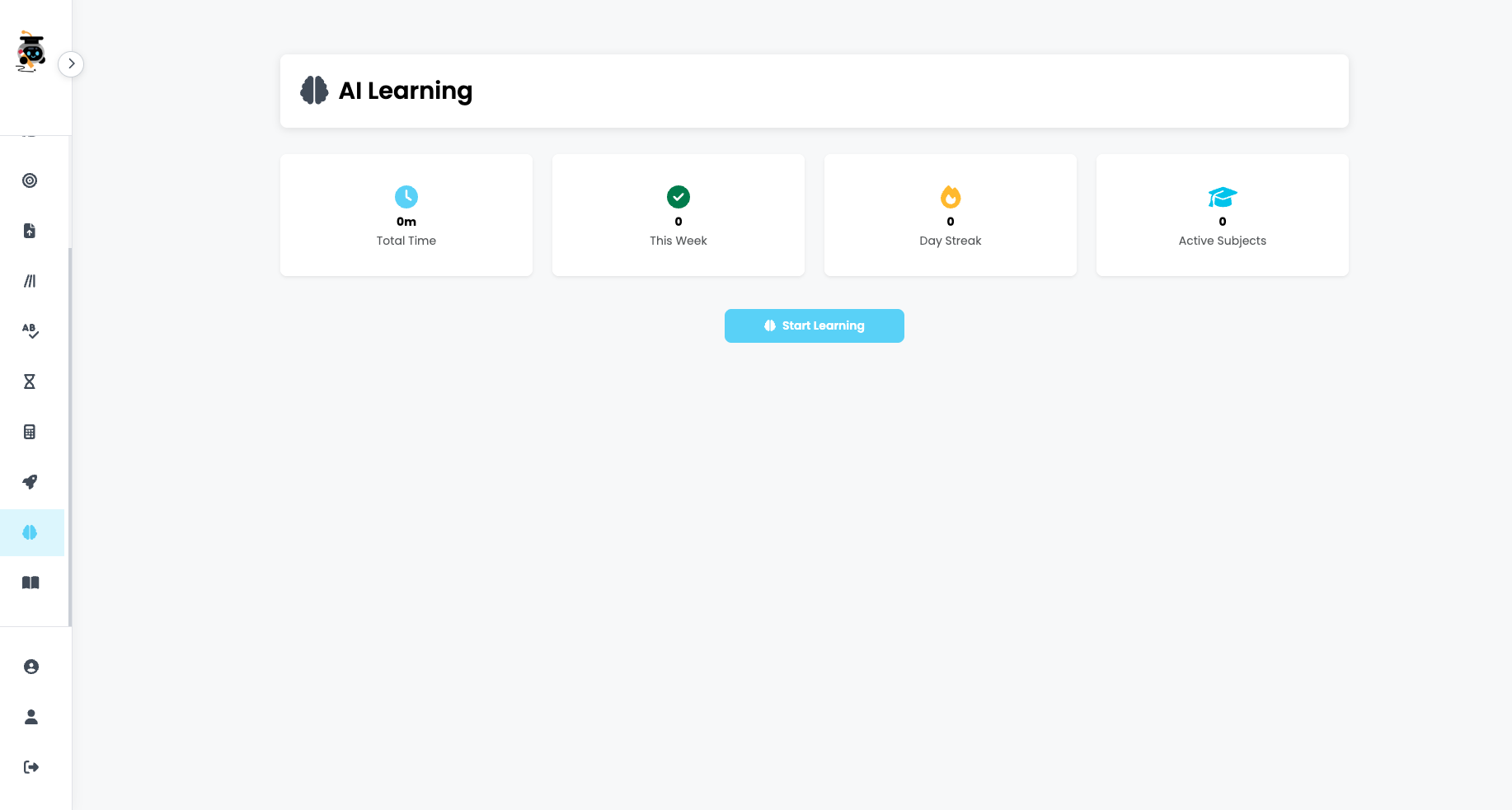Image resolution: width=1512 pixels, height=810 pixels.
Task: Launch the rocket boost feature
Action: [x=31, y=482]
